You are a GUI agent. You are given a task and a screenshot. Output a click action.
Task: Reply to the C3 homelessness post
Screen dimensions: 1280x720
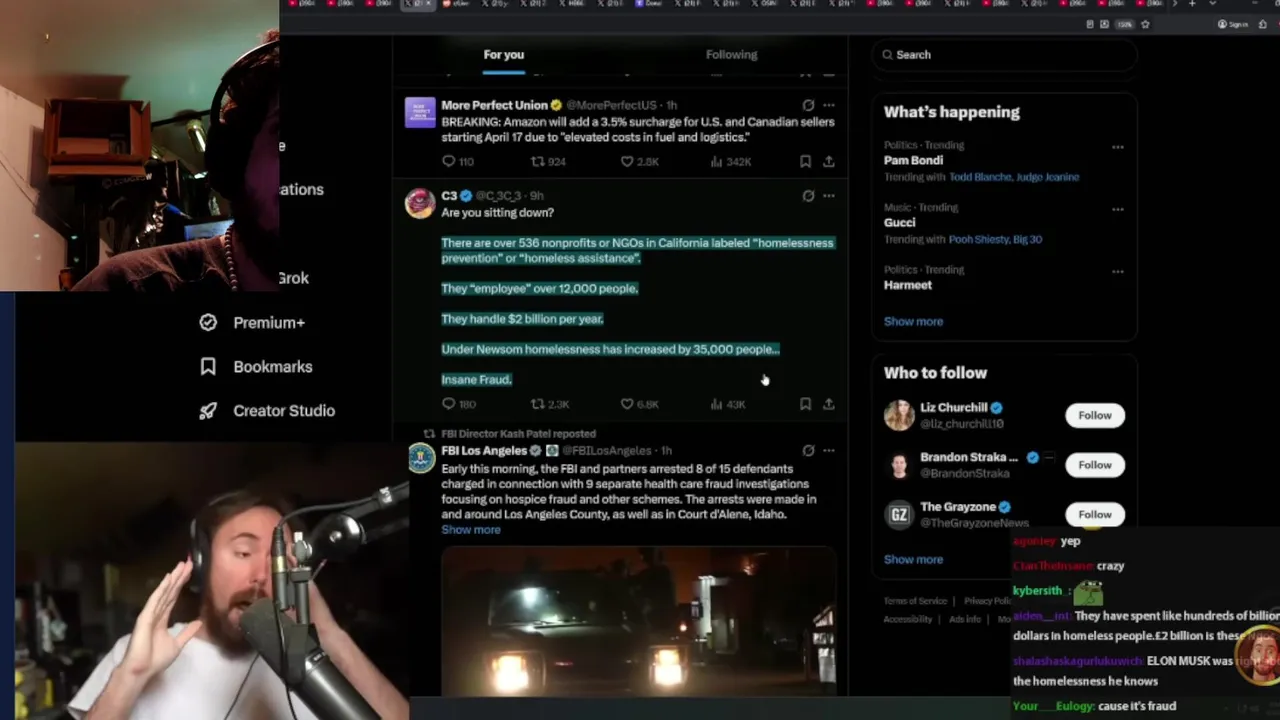(x=458, y=404)
